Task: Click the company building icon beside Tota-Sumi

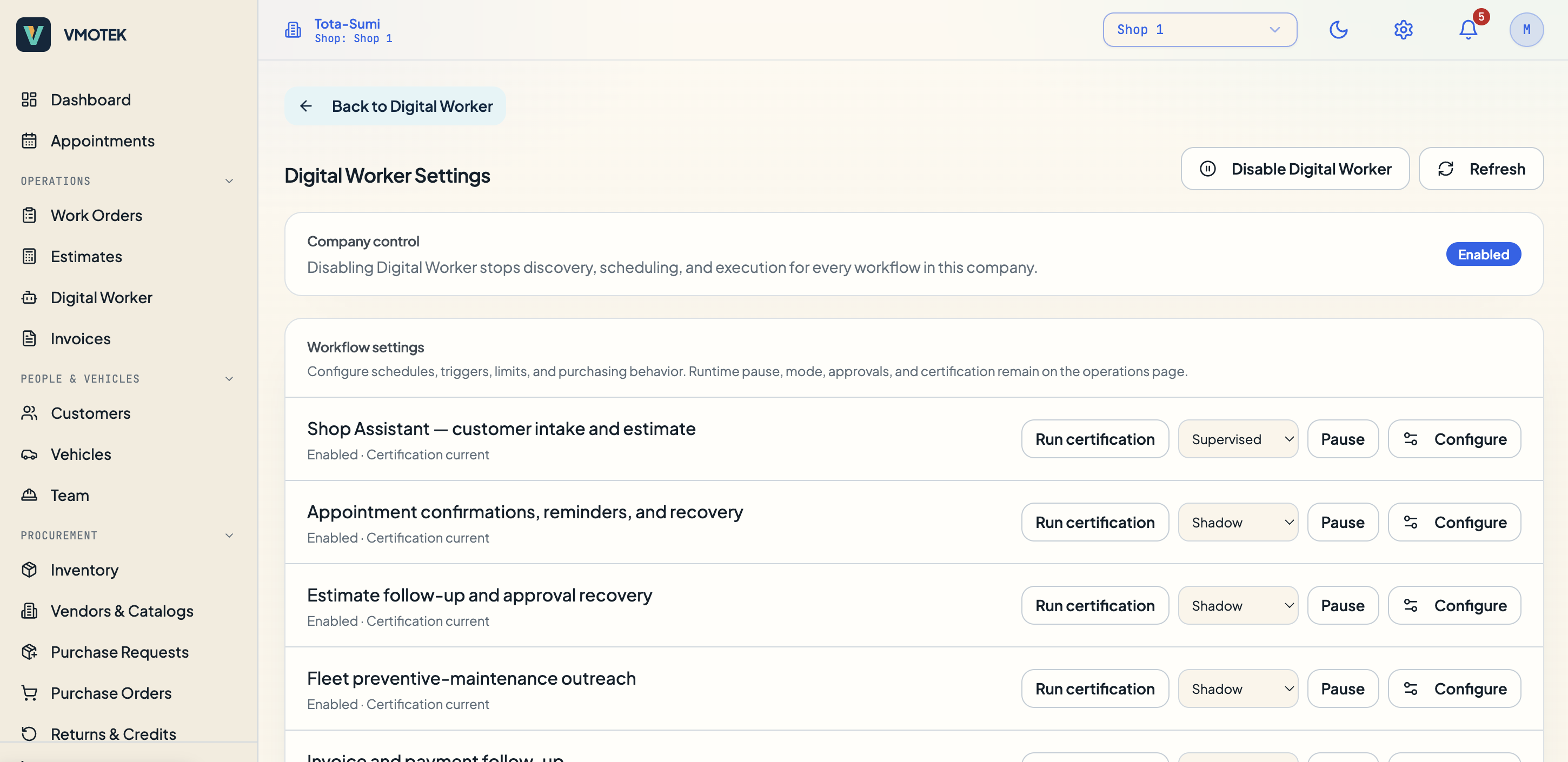Action: tap(293, 30)
